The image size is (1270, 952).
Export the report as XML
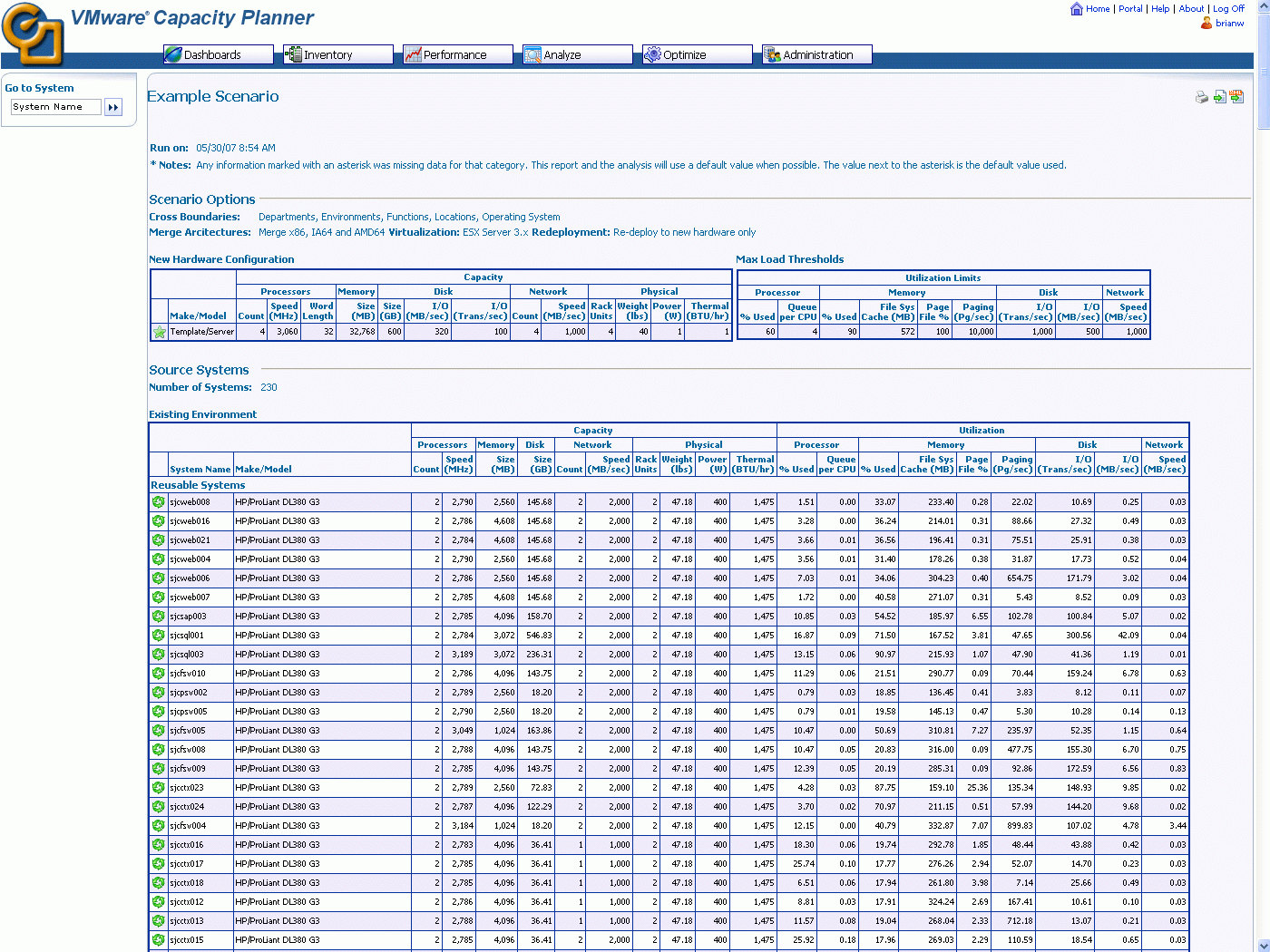point(1237,96)
